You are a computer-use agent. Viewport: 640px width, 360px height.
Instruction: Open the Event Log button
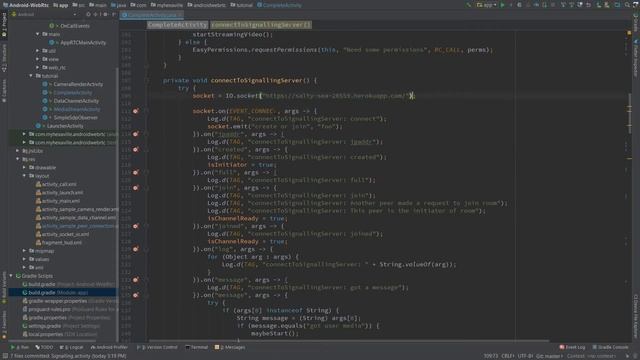point(572,347)
